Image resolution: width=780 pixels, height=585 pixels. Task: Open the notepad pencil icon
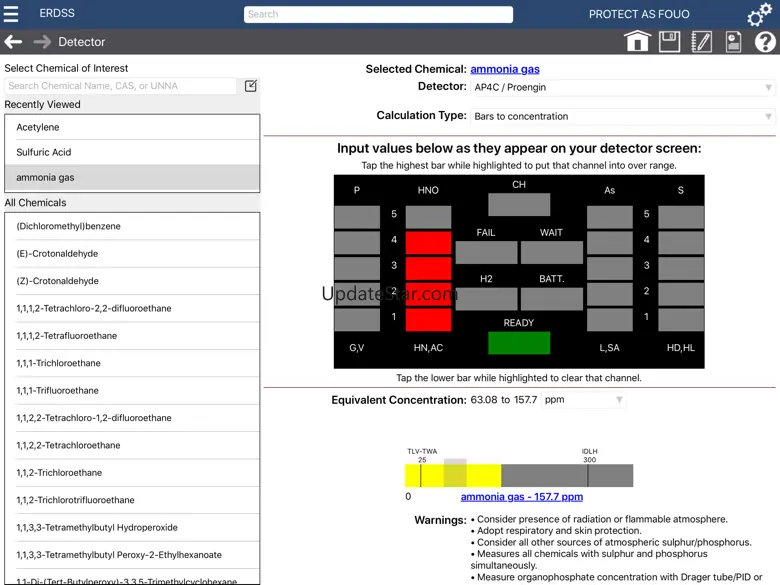tap(701, 41)
